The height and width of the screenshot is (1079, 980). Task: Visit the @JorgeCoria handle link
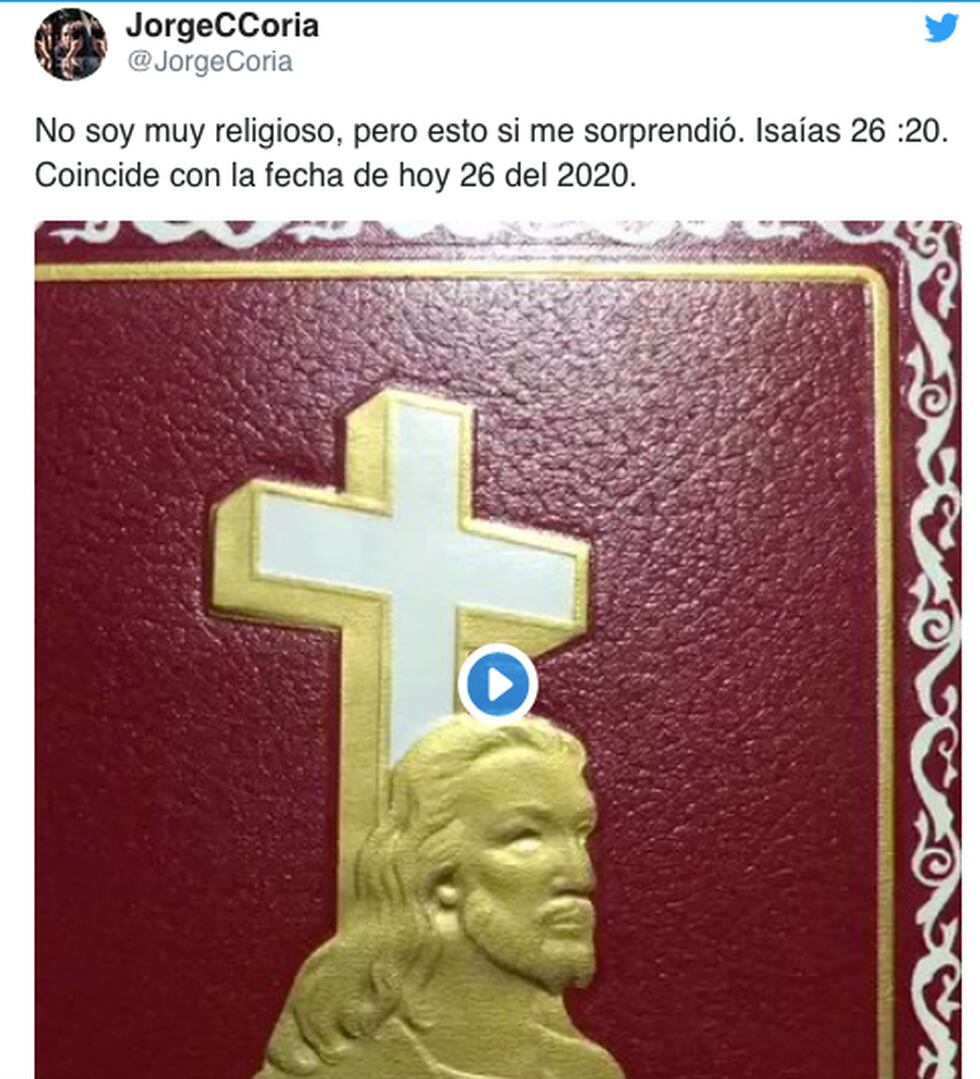pos(210,62)
